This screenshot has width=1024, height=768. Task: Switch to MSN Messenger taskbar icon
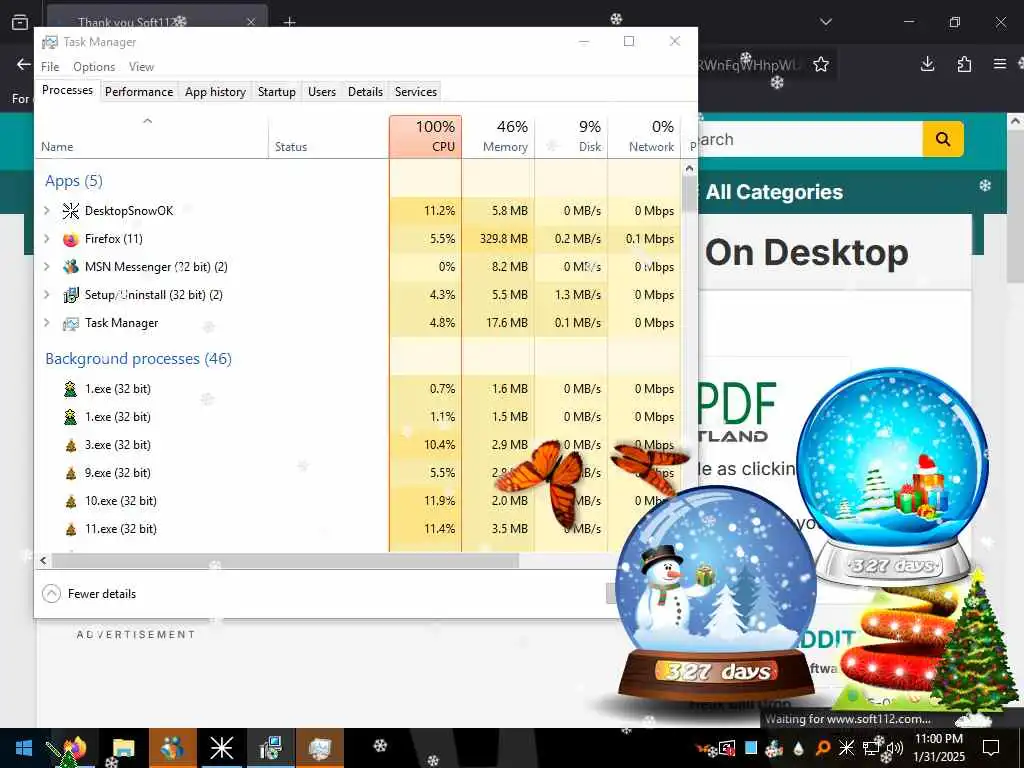(x=172, y=748)
